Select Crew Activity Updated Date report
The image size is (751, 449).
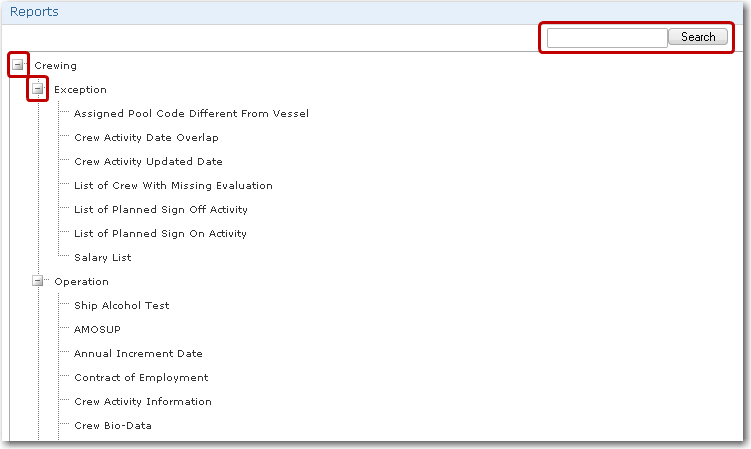pyautogui.click(x=148, y=162)
